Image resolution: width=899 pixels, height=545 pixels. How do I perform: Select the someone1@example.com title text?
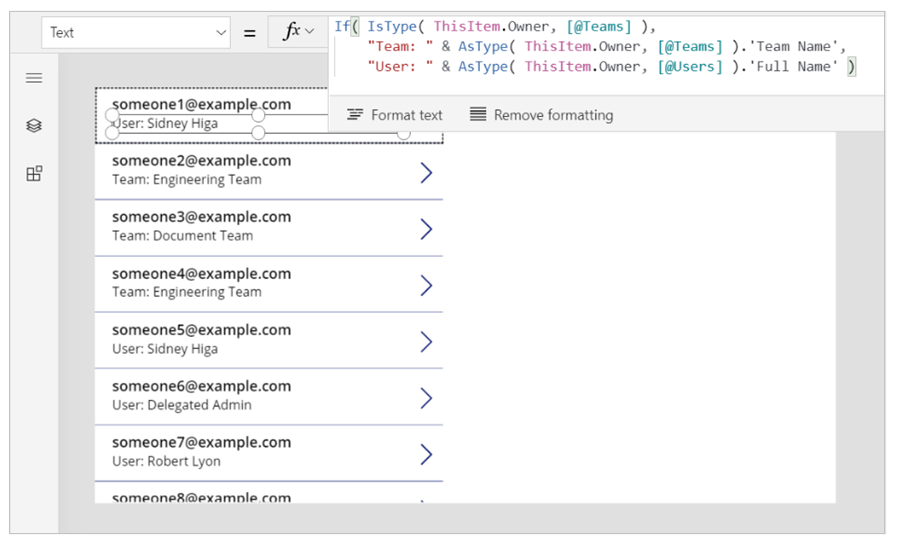[201, 104]
